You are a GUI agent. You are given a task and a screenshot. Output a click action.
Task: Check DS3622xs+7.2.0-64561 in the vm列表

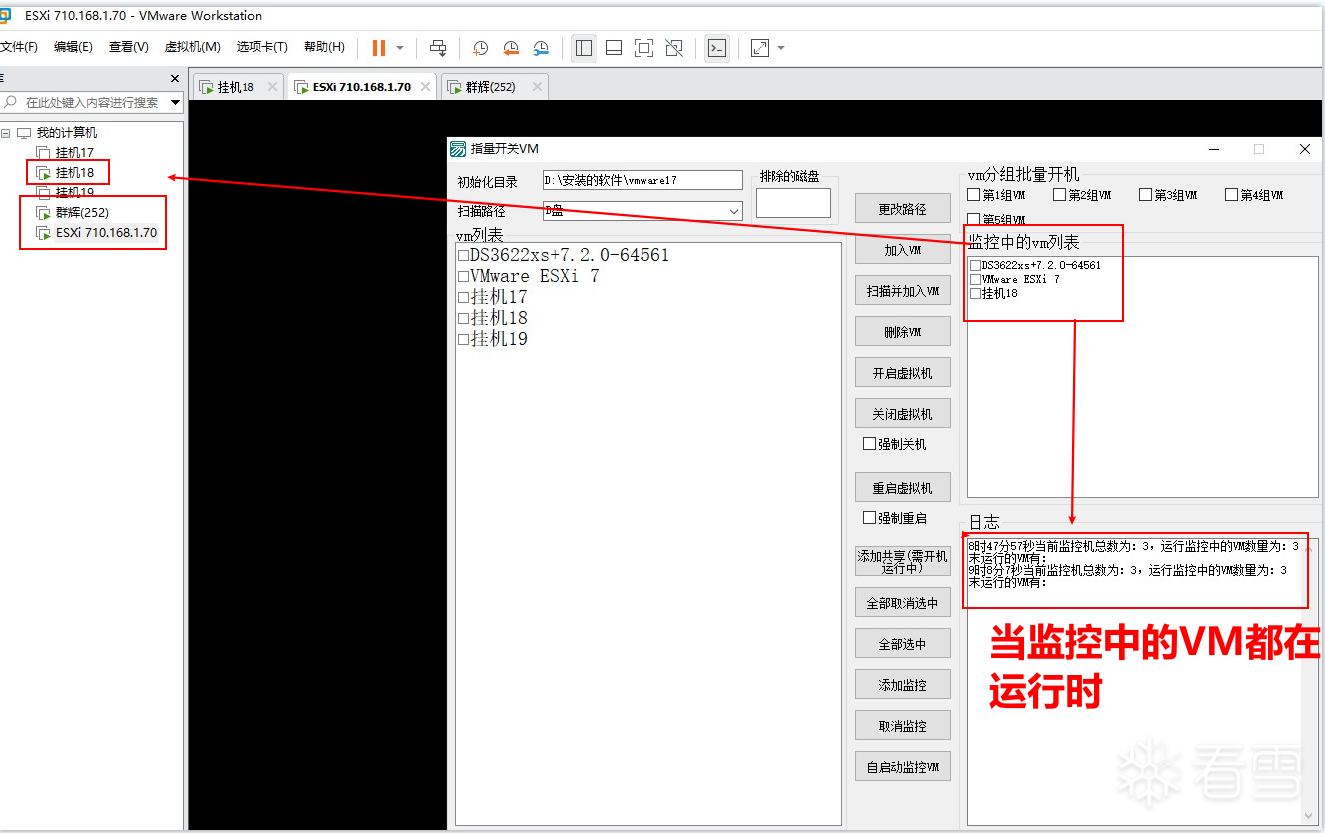coord(464,255)
